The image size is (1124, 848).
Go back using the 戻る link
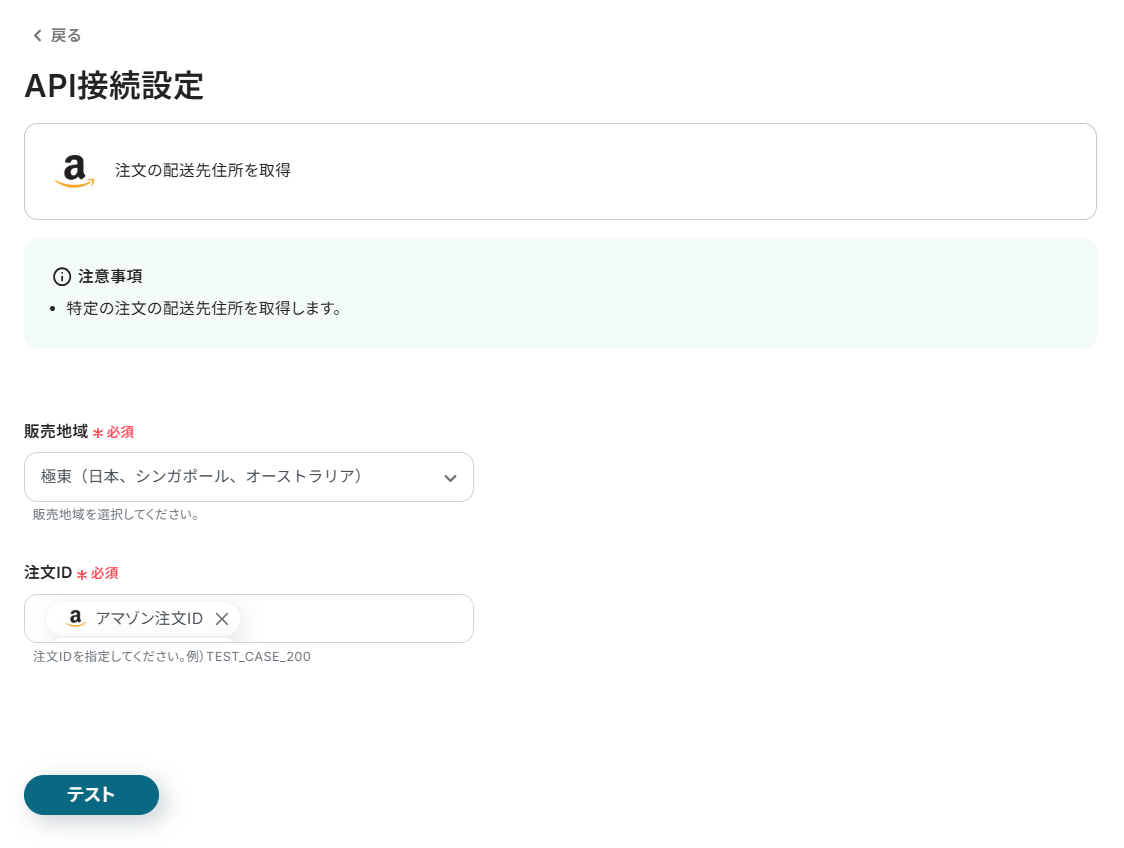(x=57, y=36)
